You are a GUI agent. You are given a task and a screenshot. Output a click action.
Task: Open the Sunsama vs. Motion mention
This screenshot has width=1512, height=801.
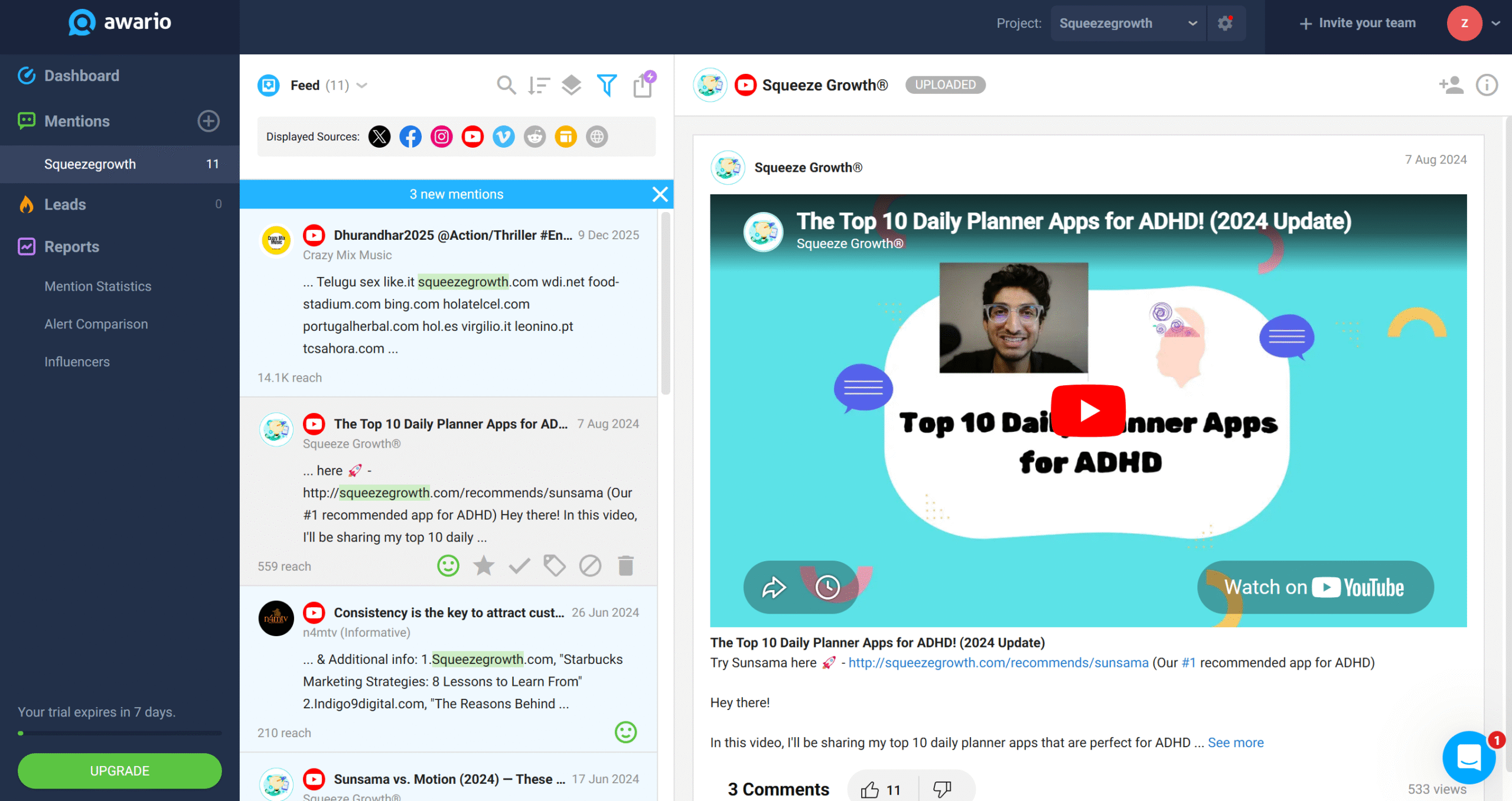click(449, 779)
